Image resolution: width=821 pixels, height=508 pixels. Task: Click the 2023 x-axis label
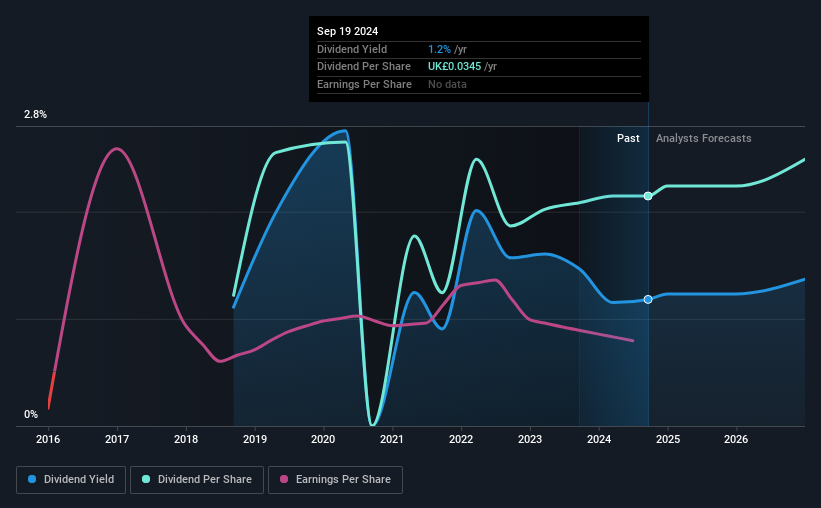(530, 439)
